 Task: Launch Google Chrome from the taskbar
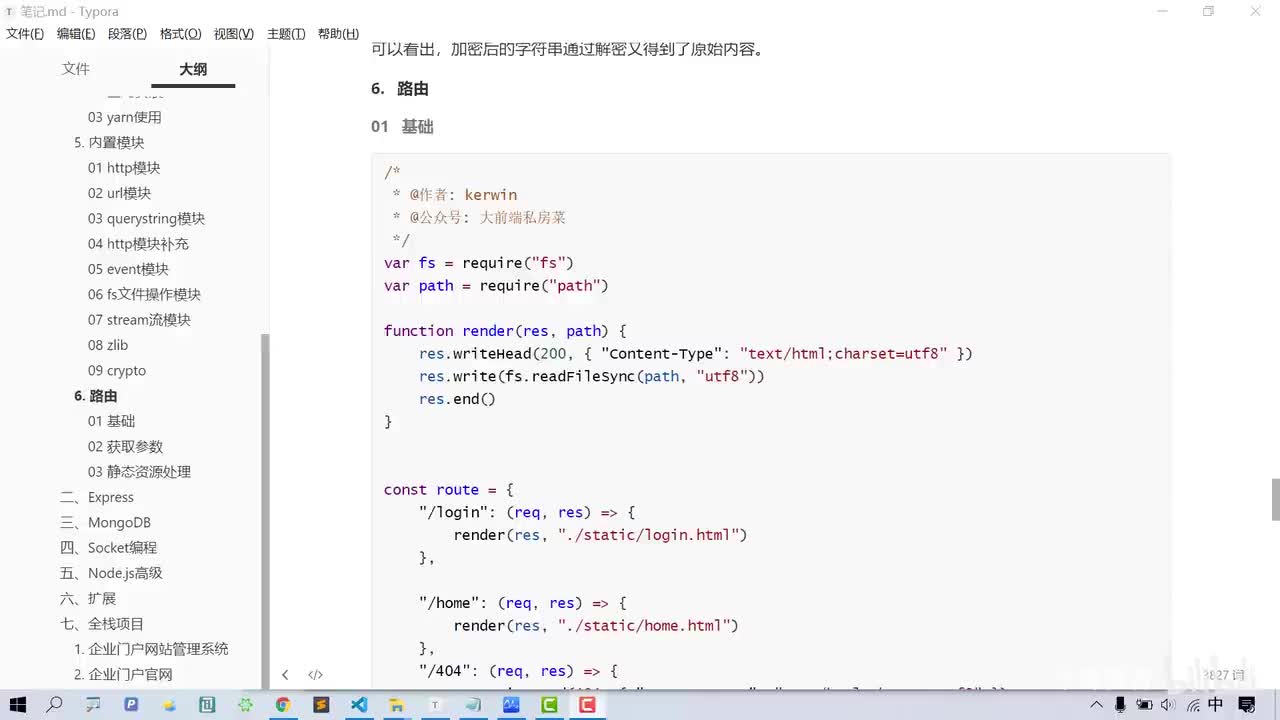(x=283, y=704)
